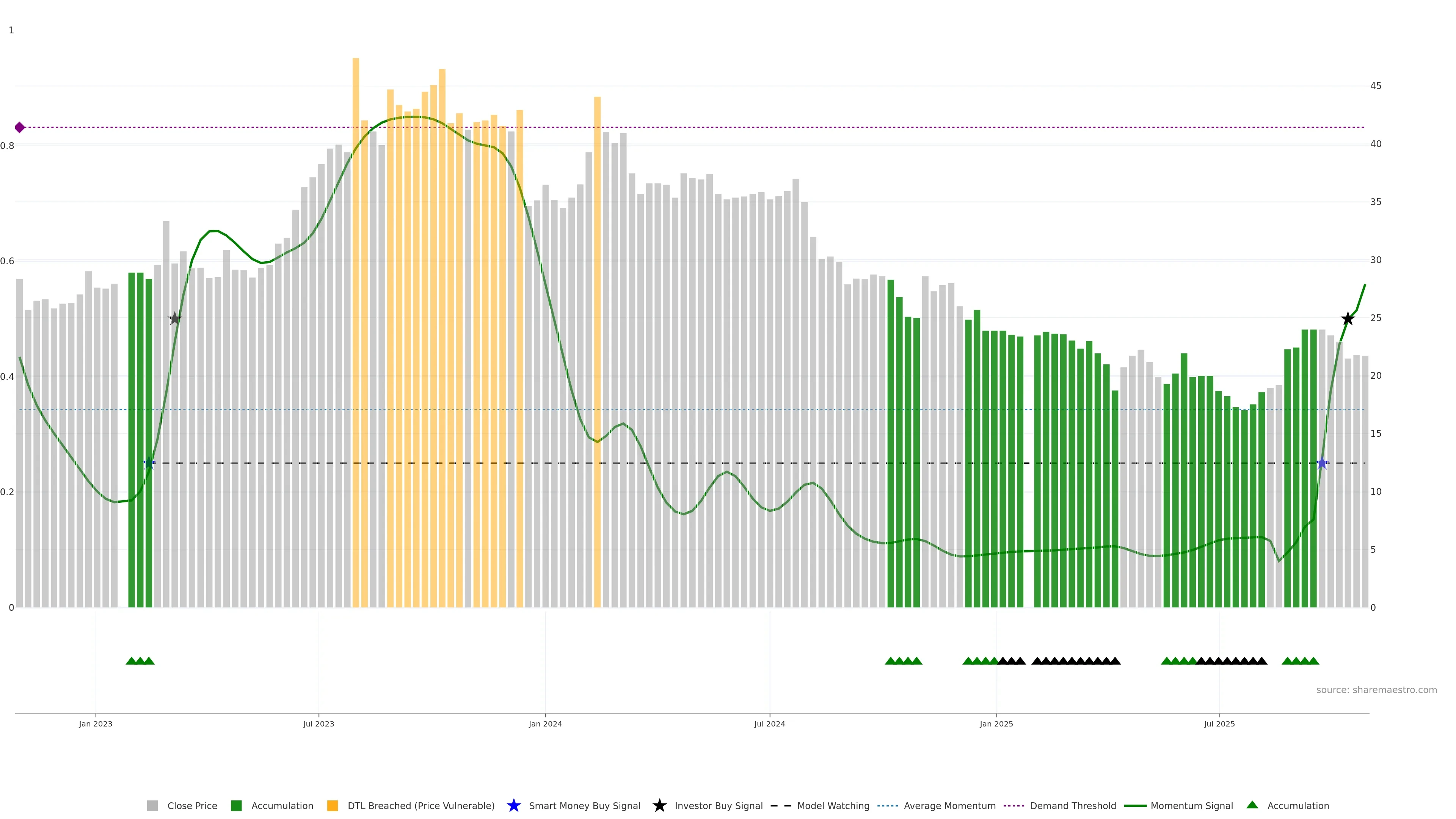This screenshot has width=1456, height=819.
Task: Toggle Model Watching legend entry
Action: coord(833,806)
